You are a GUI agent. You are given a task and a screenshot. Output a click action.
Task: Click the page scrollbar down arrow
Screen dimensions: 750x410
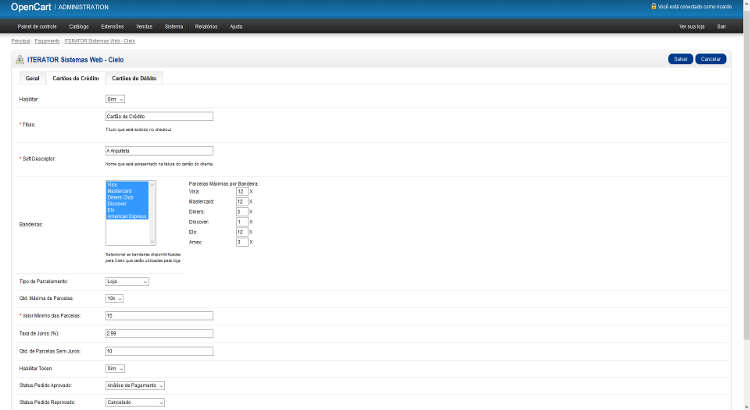pos(746,407)
